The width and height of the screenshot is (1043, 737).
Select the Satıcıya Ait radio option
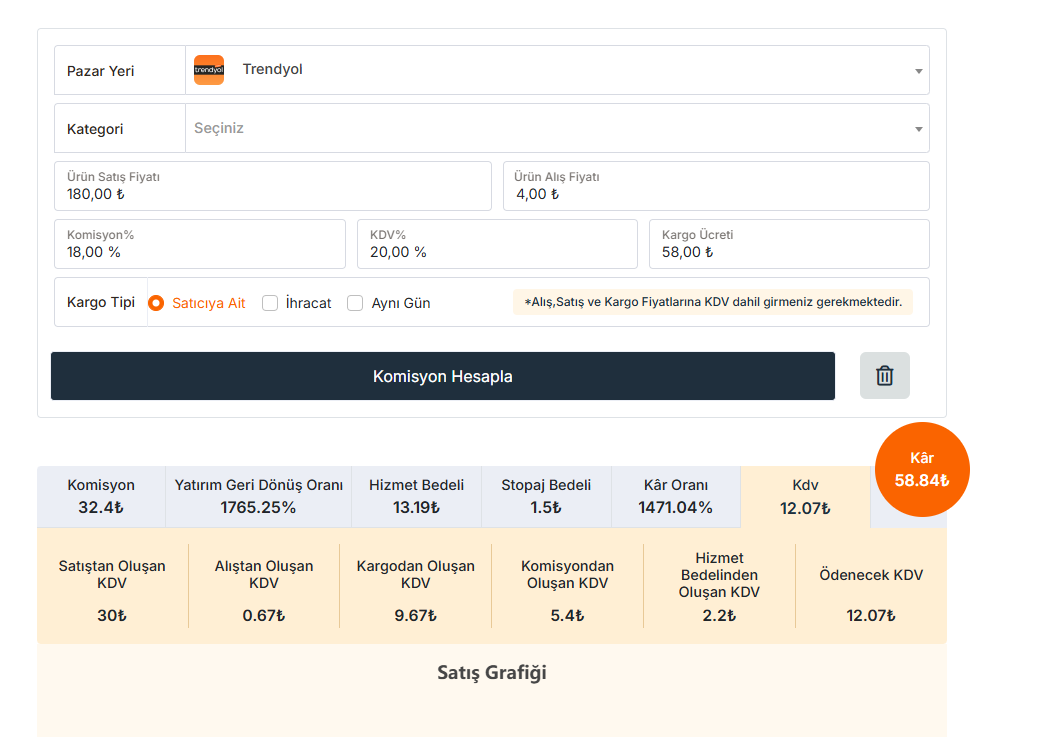pyautogui.click(x=156, y=303)
